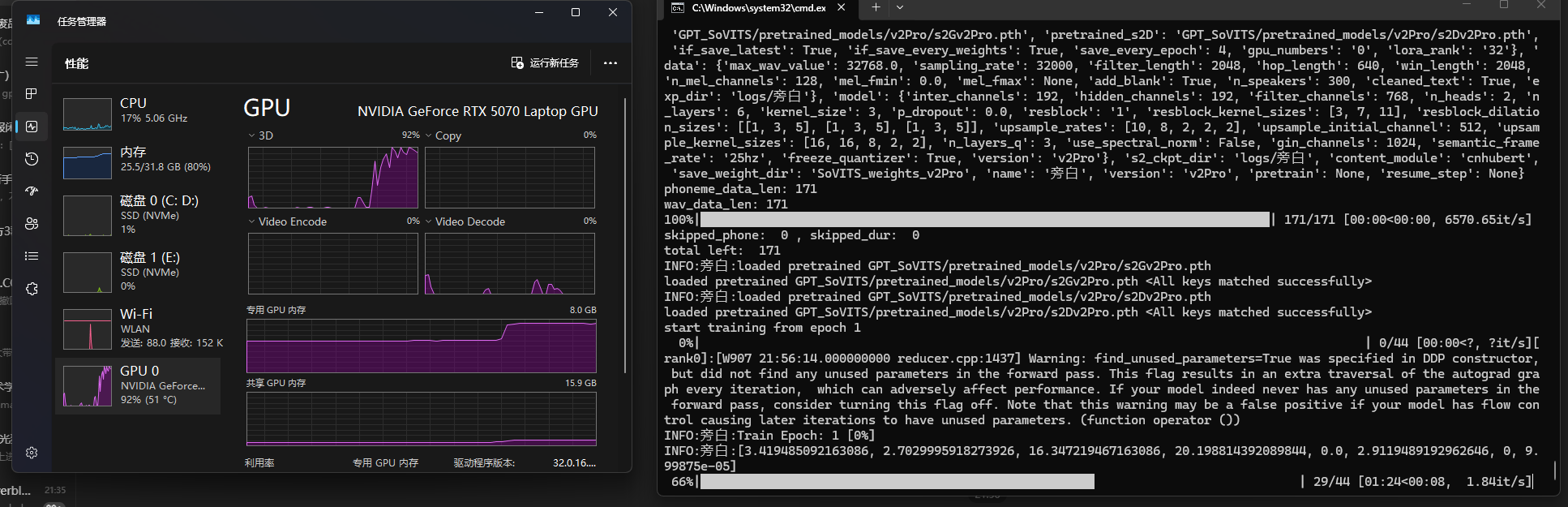The height and width of the screenshot is (507, 1568).
Task: Open the Details list icon in Task Manager
Action: click(x=32, y=256)
